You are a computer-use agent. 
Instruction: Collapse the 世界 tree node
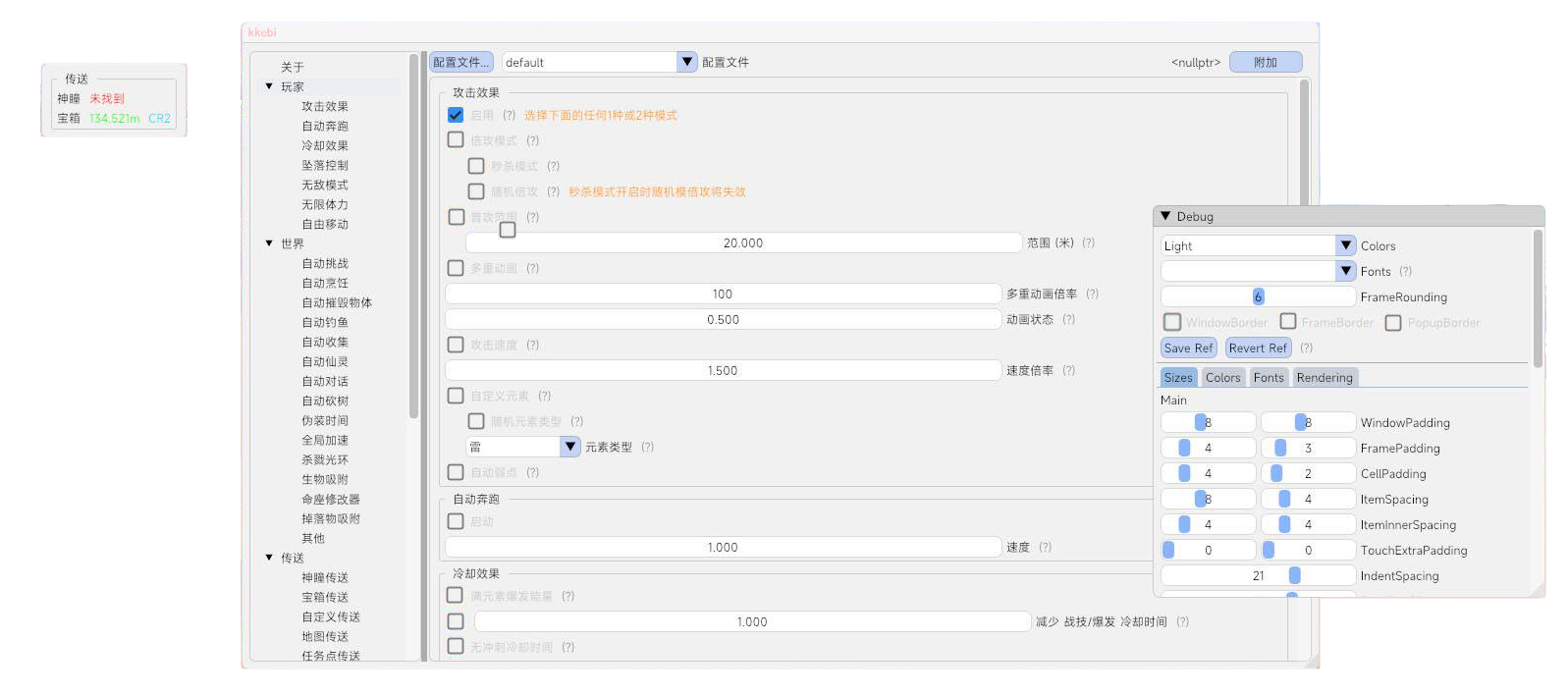(269, 243)
